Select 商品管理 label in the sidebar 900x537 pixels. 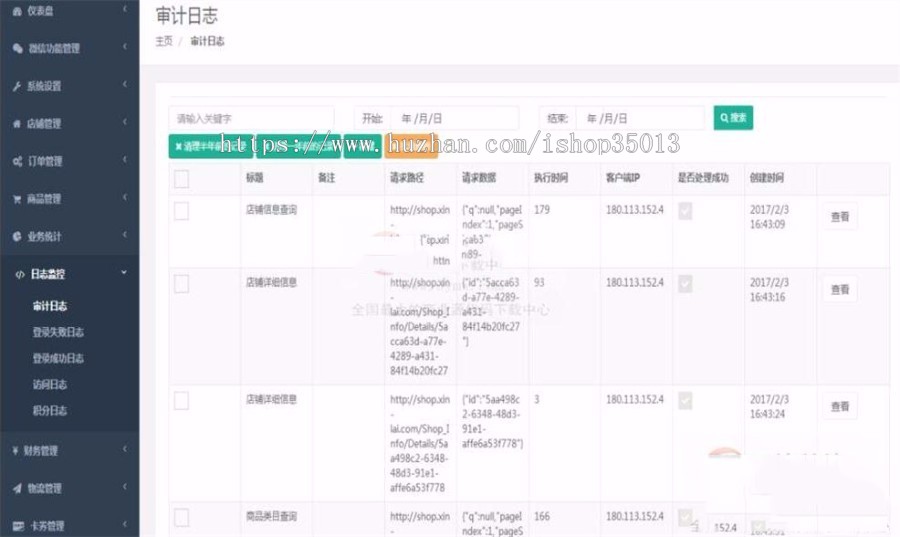(44, 199)
